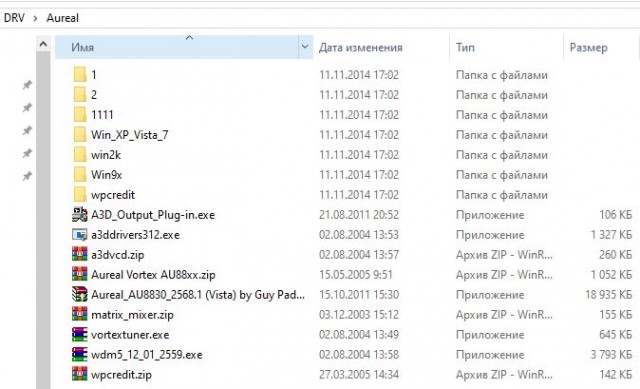This screenshot has height=389, width=640.
Task: Go to DRV in the address breadcrumb
Action: pos(14,18)
